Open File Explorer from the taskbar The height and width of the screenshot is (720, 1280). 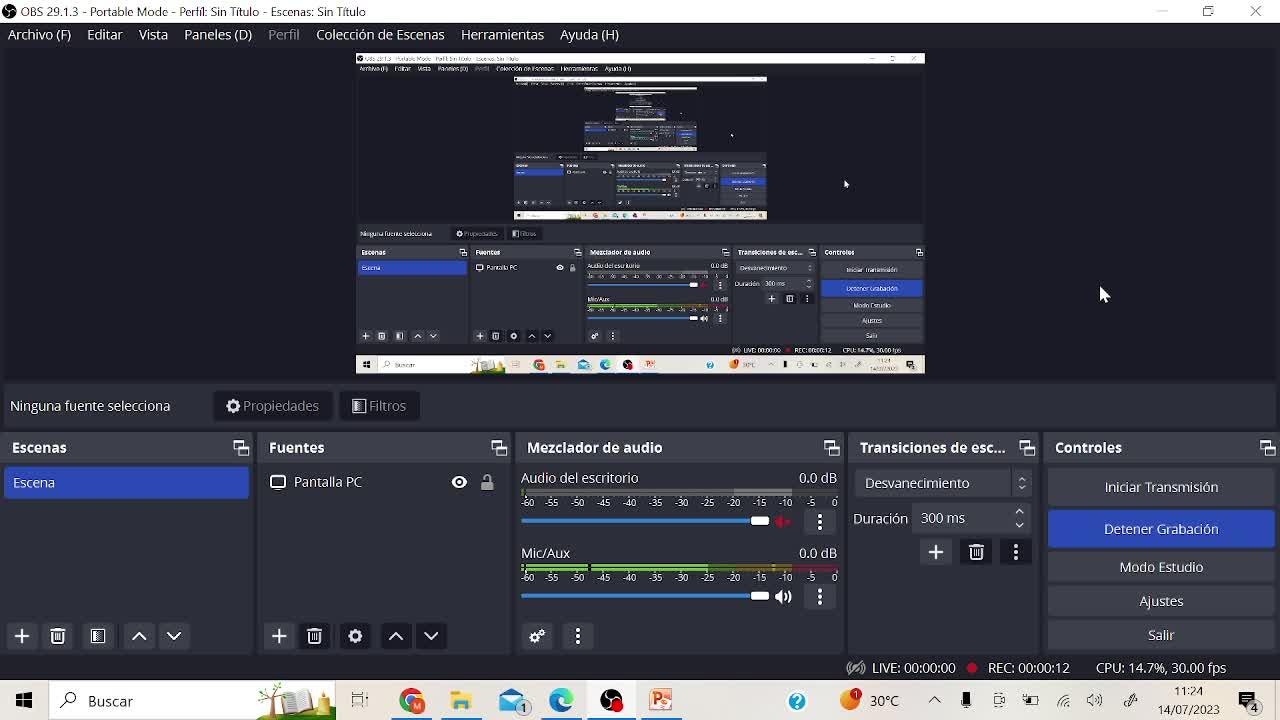coord(461,701)
